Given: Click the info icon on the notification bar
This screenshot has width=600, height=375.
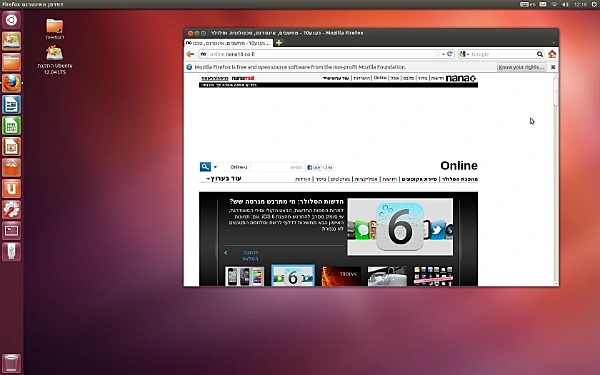Looking at the screenshot, I should click(x=189, y=67).
